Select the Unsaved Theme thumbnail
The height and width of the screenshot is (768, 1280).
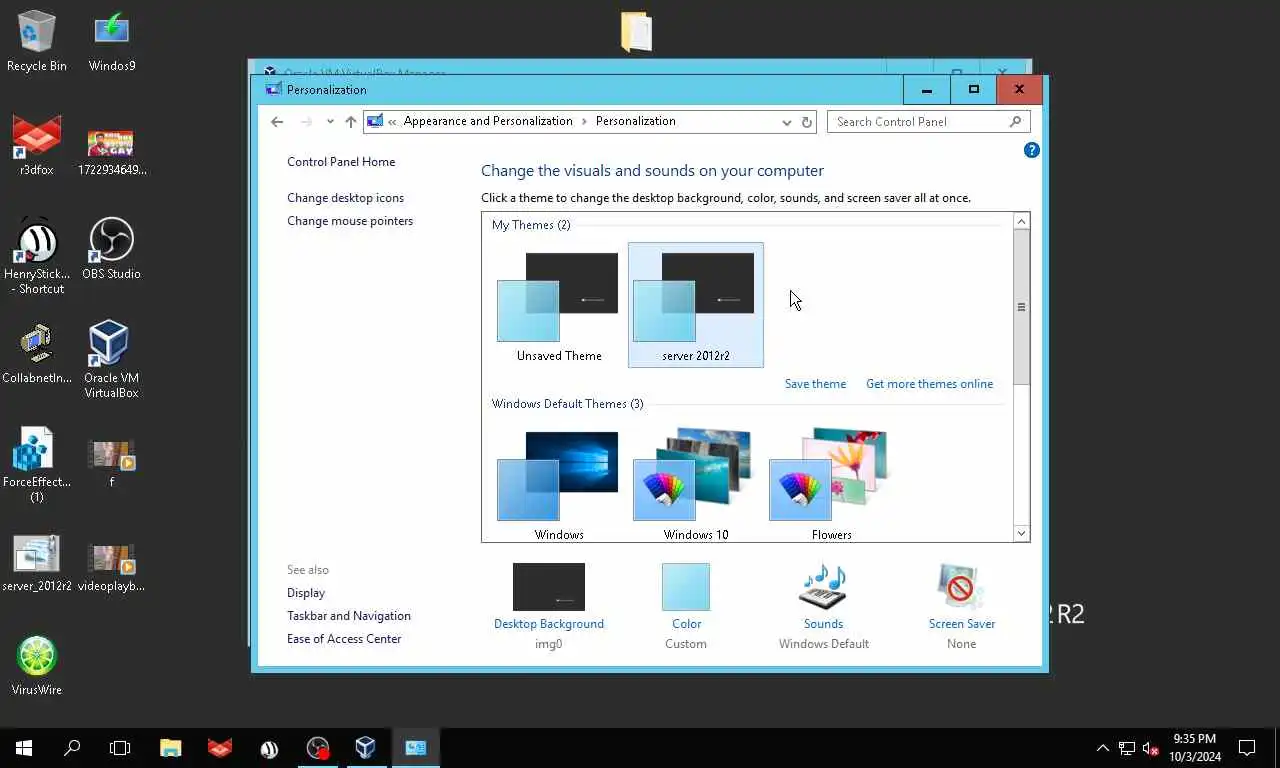point(559,305)
